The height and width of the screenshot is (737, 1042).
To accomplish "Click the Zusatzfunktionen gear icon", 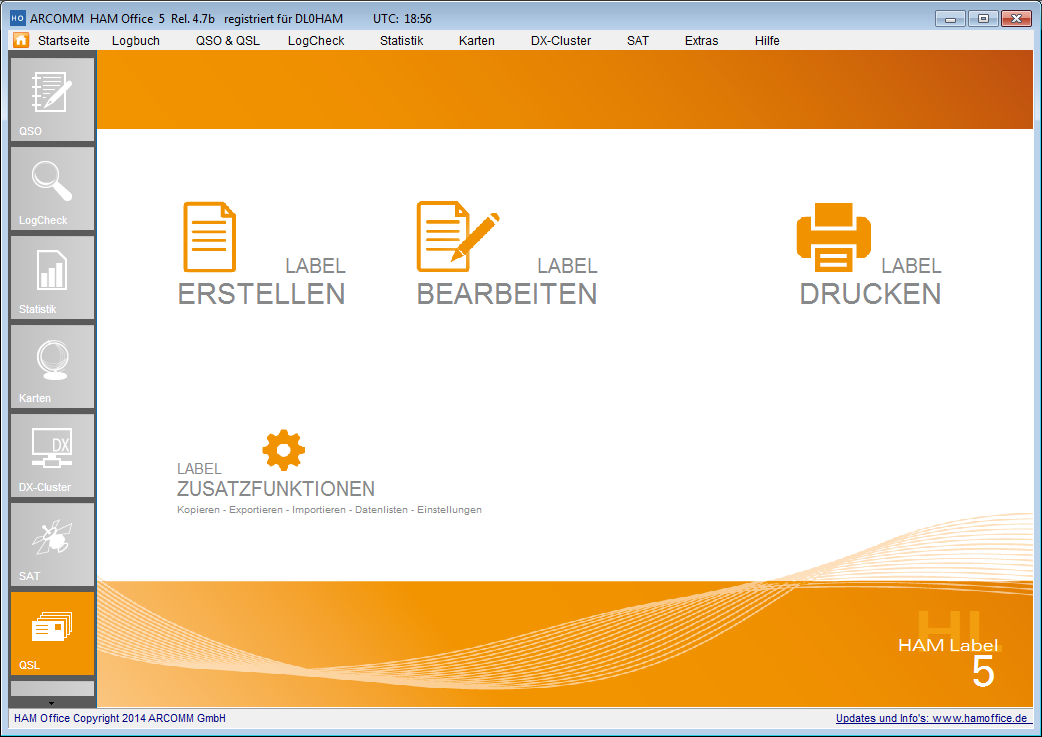I will 284,450.
